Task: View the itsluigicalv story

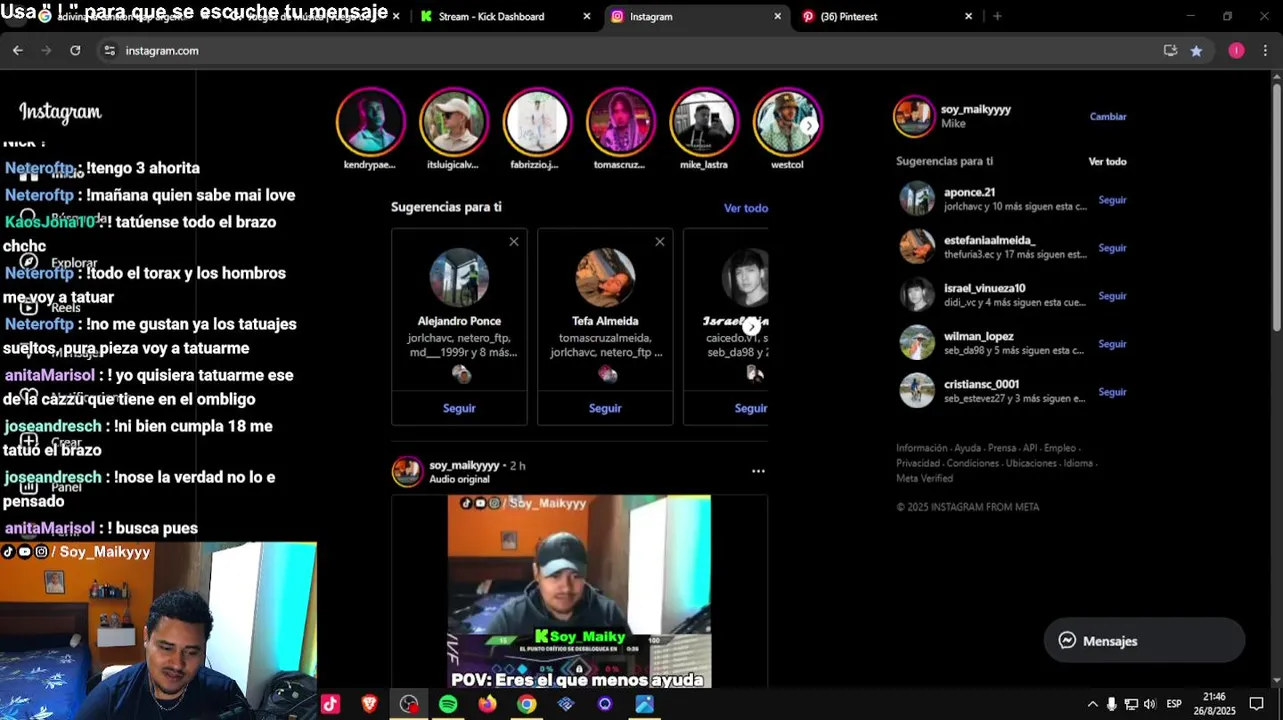Action: point(453,122)
